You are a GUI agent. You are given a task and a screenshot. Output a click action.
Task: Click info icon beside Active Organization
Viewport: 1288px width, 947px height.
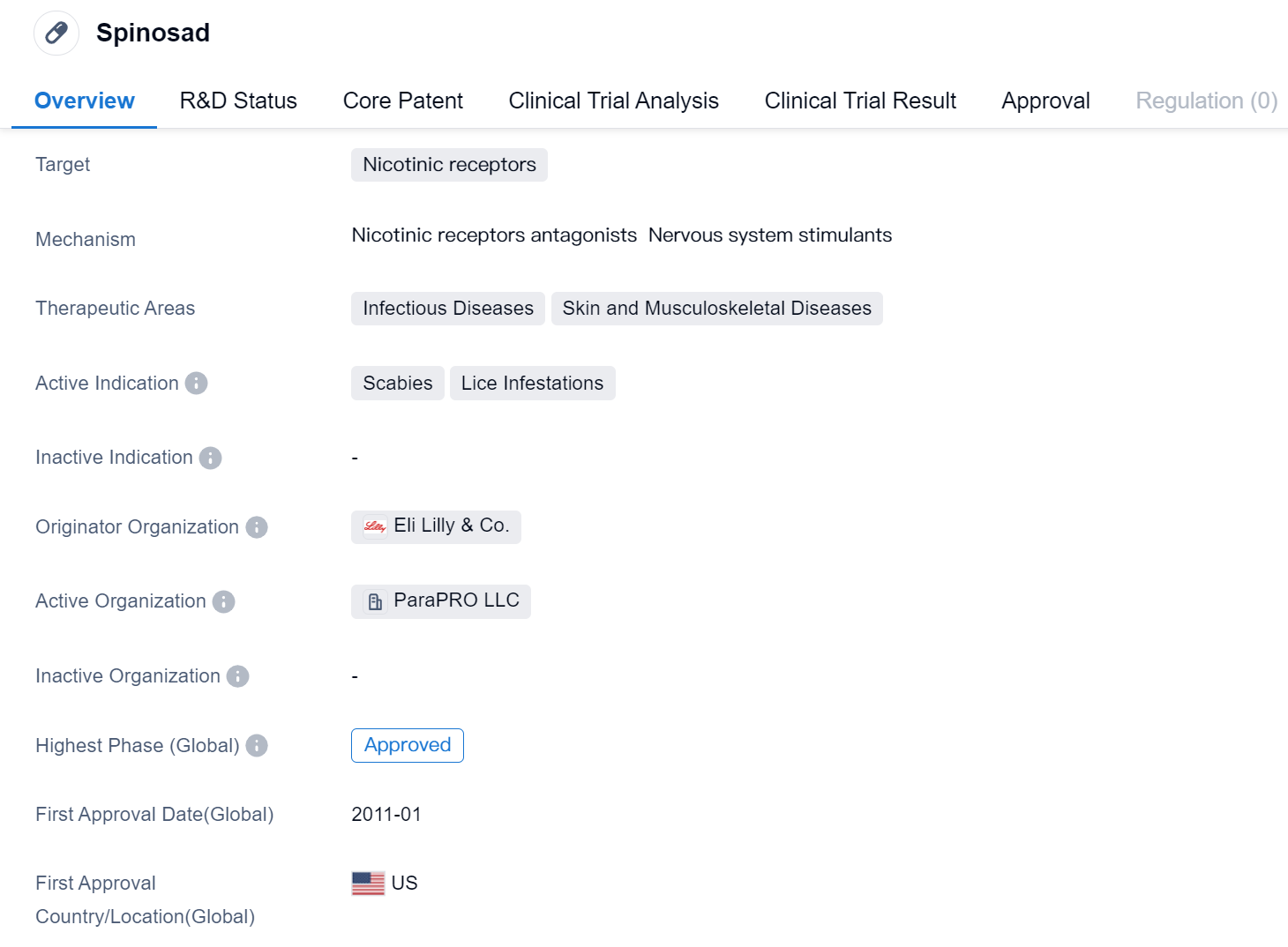pyautogui.click(x=224, y=601)
